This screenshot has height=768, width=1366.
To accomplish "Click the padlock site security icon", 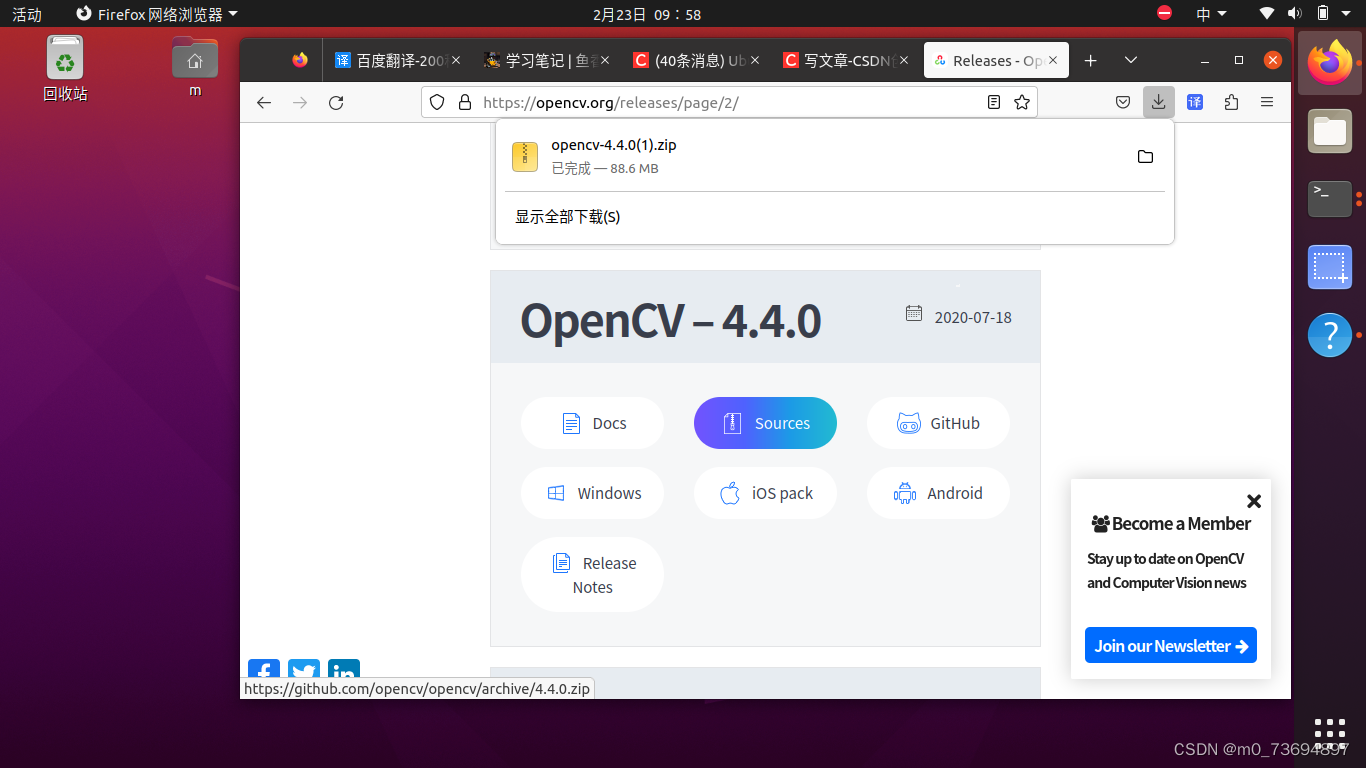I will (x=464, y=102).
